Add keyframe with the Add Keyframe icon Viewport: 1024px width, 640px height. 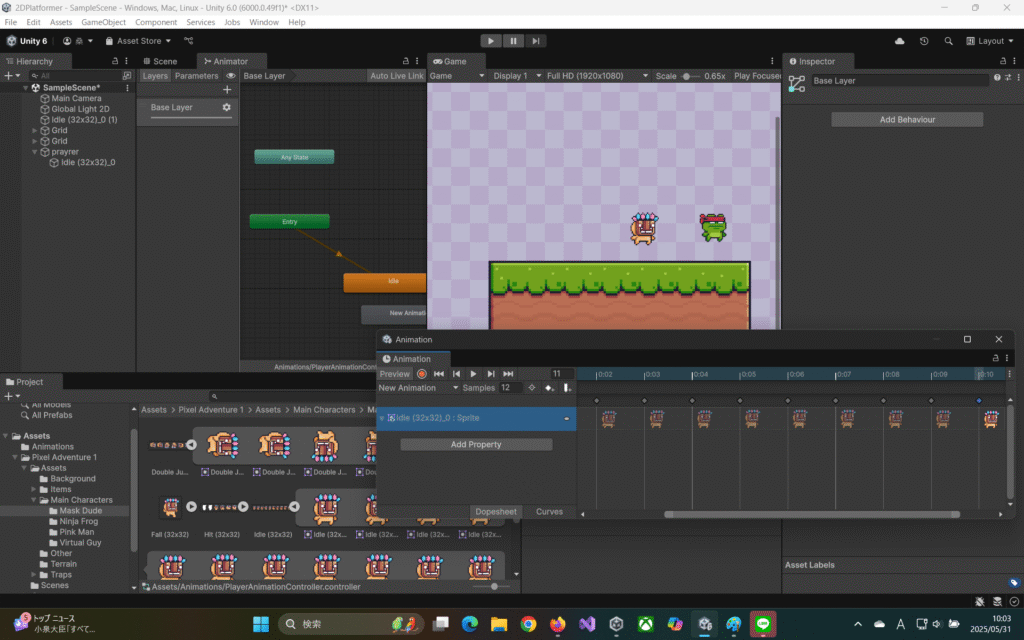coord(549,388)
